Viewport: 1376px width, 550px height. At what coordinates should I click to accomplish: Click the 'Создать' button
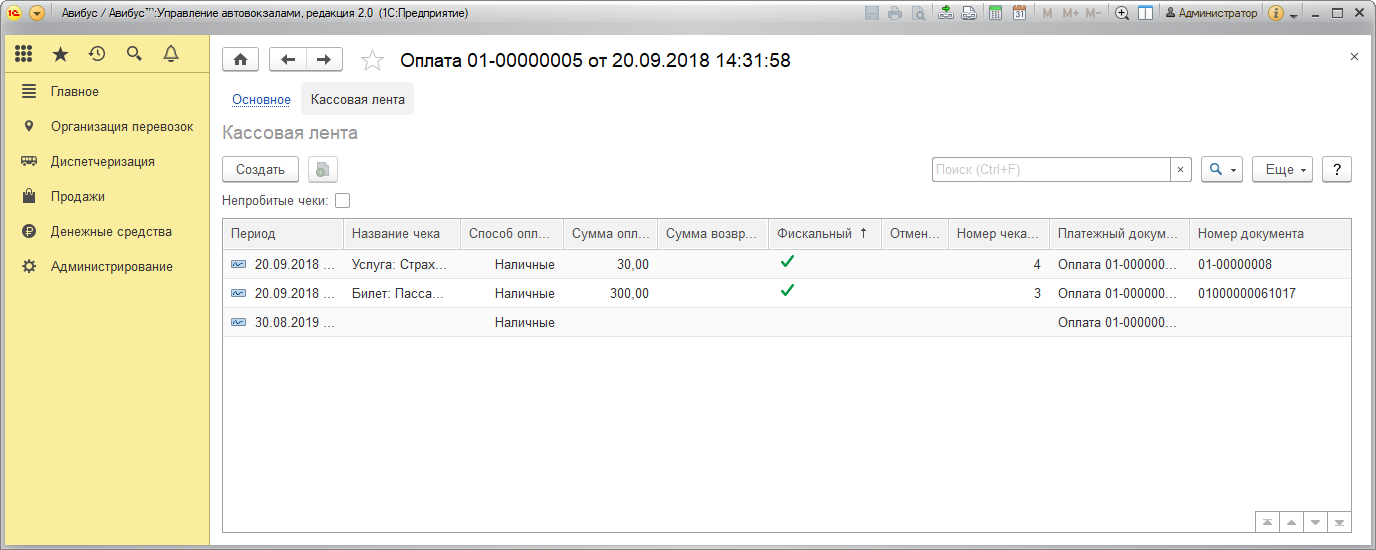[x=260, y=170]
